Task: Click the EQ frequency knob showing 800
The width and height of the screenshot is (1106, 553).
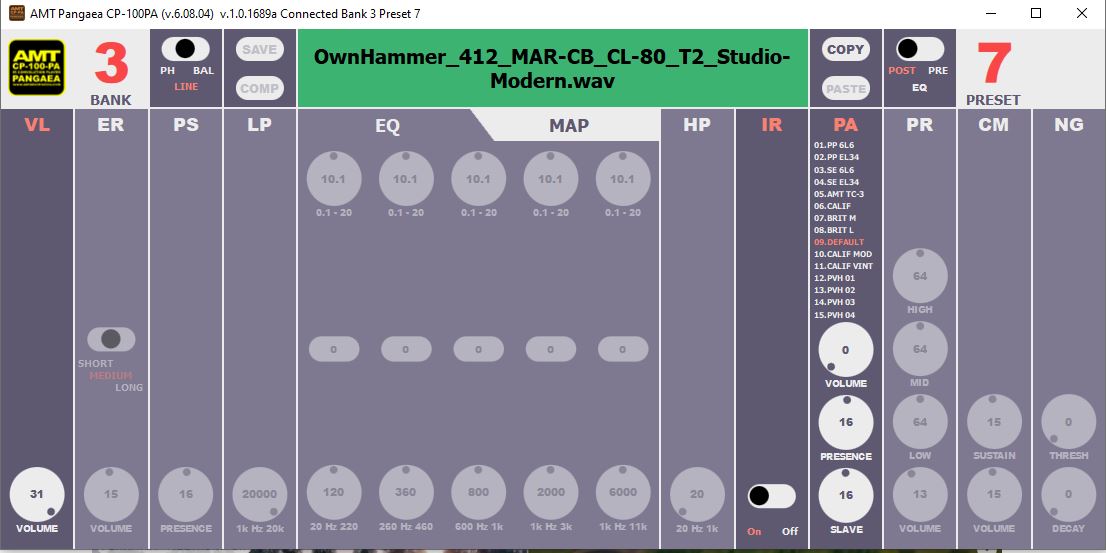Action: pyautogui.click(x=478, y=492)
